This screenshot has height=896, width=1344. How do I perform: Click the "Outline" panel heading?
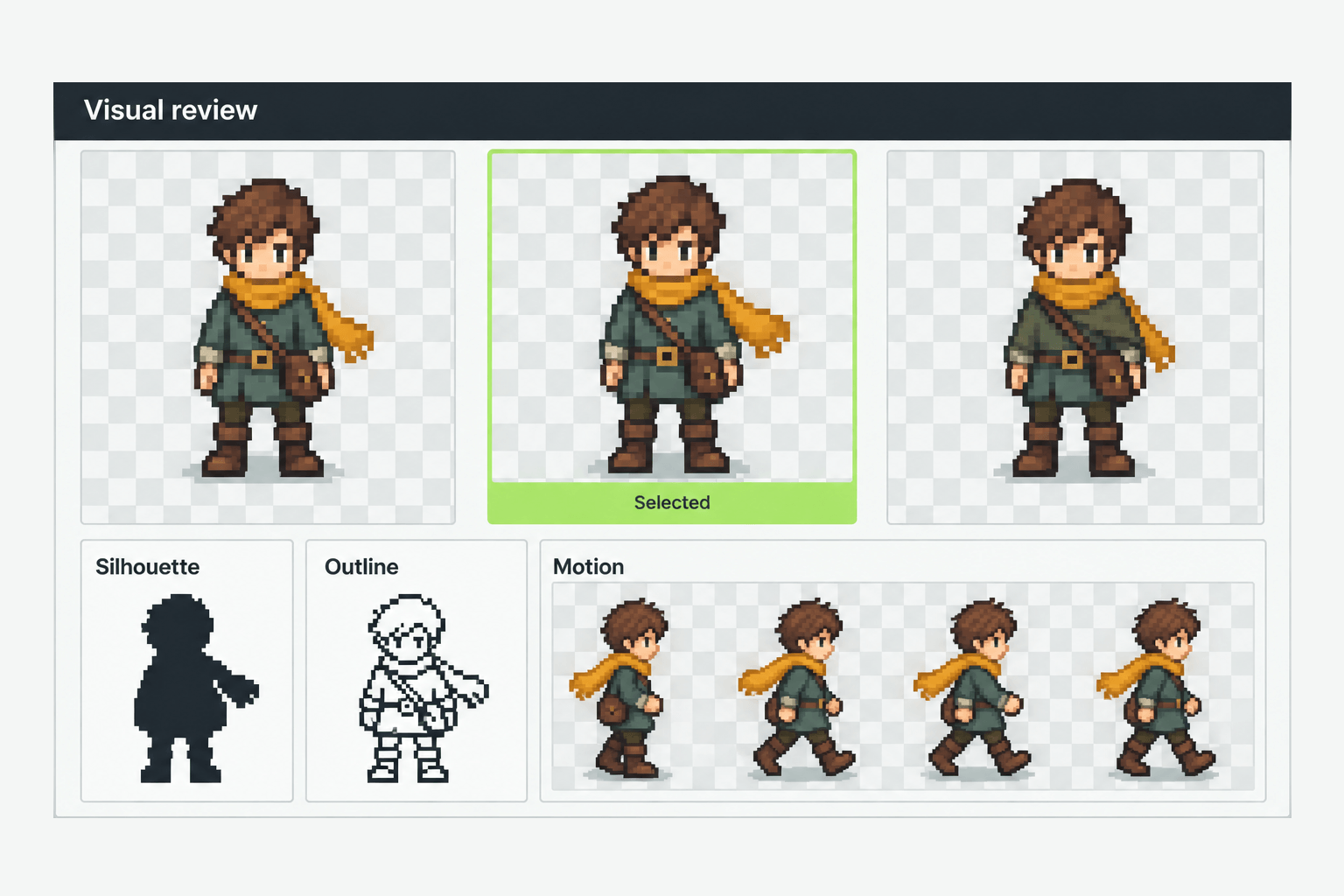361,567
